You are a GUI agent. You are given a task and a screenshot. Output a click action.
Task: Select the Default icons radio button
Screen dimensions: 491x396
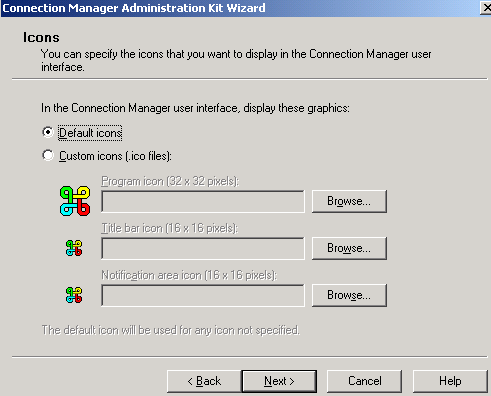coord(48,132)
